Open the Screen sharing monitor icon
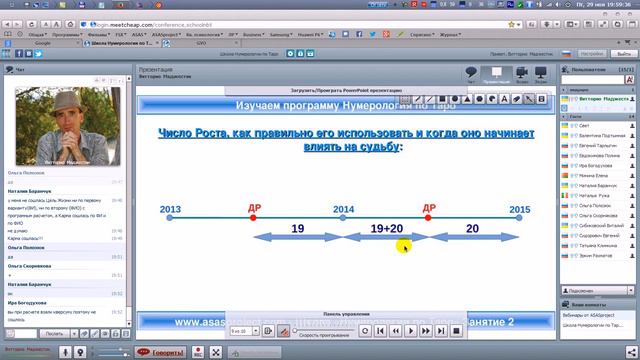The height and width of the screenshot is (360, 640). (541, 74)
